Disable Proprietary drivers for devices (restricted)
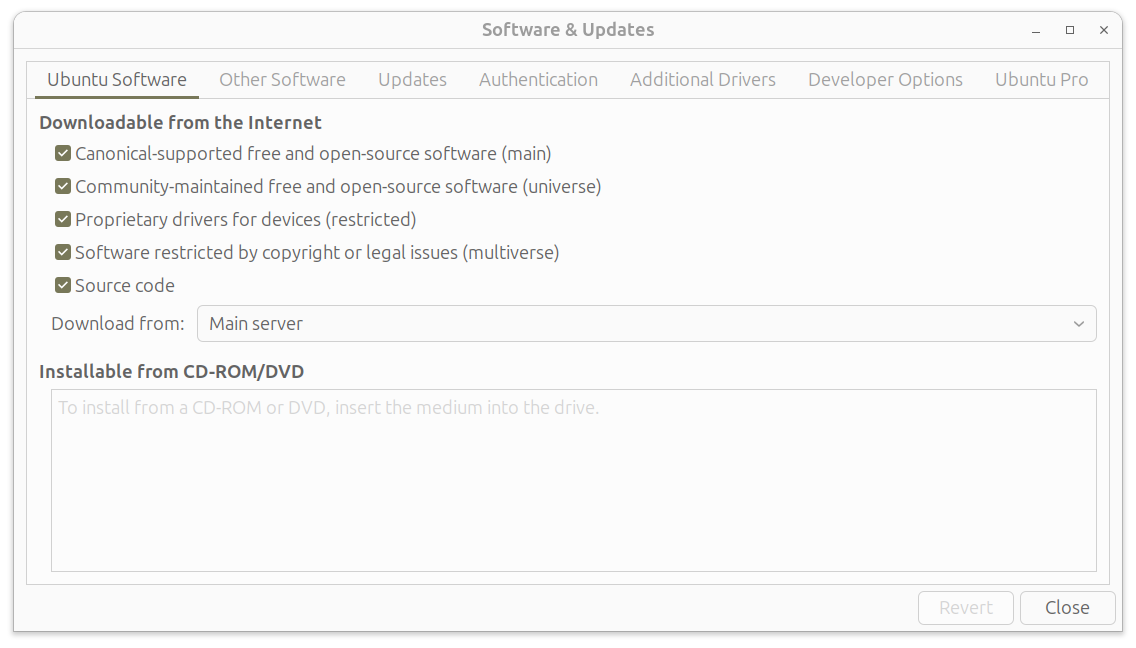 (63, 220)
